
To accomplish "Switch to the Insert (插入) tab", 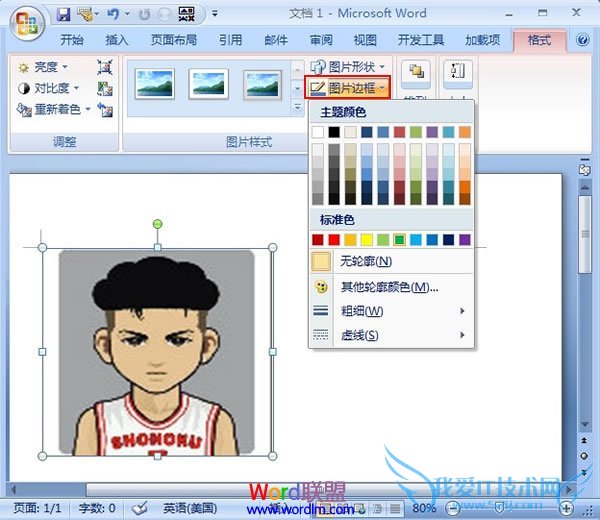I will [x=117, y=40].
